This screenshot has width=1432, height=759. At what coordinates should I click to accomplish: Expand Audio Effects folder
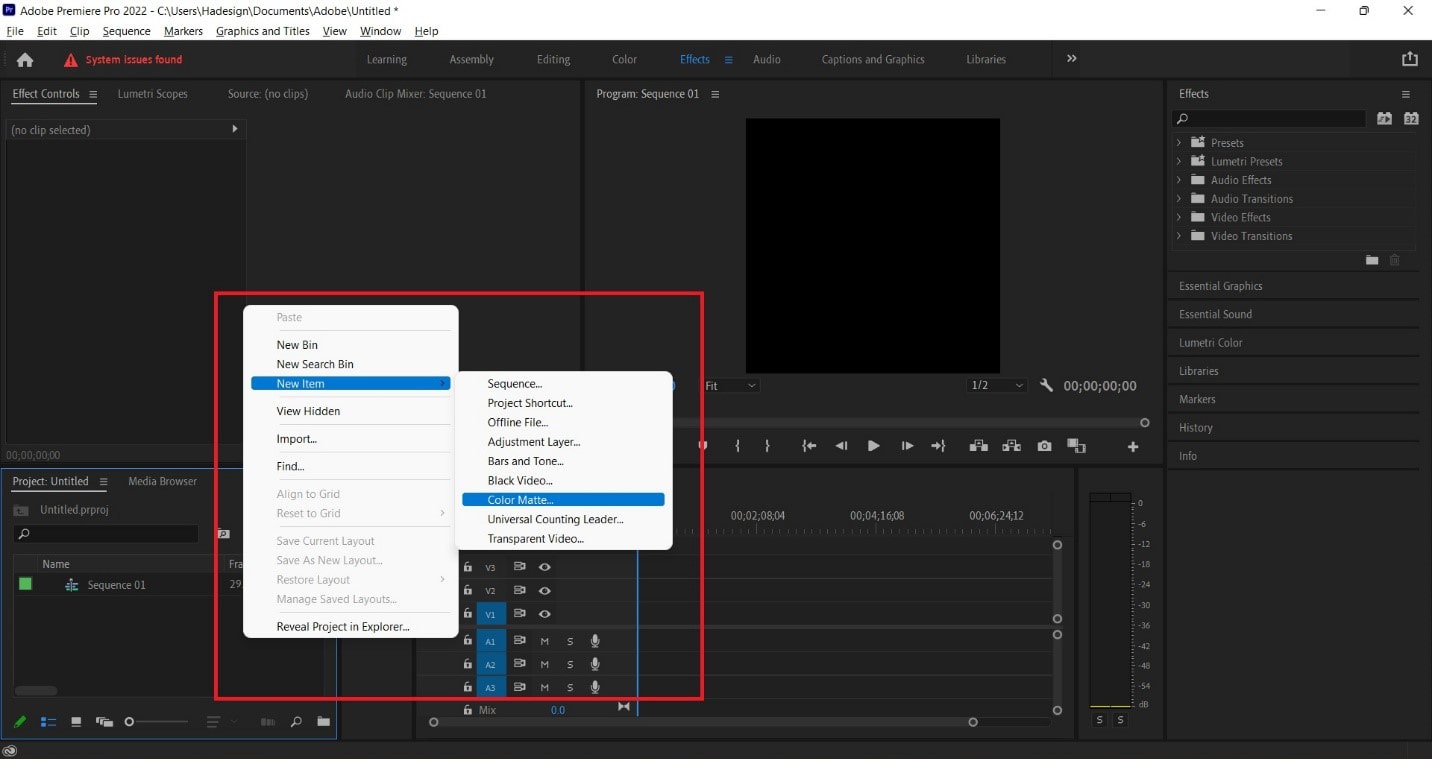(1179, 180)
